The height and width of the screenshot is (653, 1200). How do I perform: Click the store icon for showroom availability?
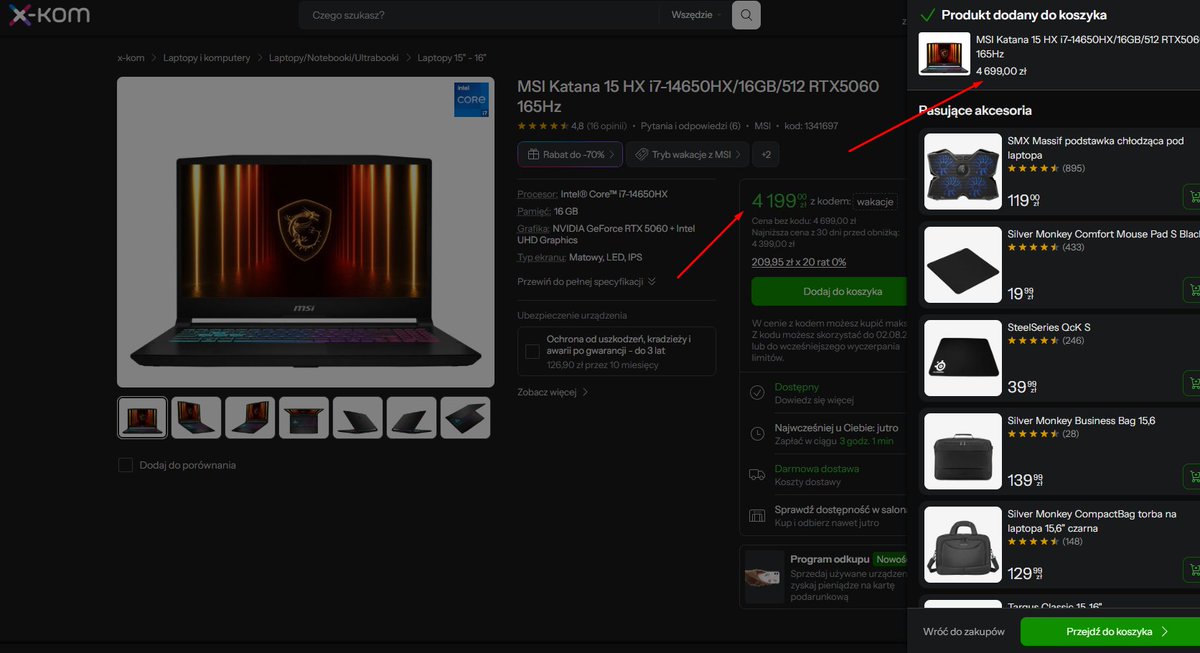click(x=757, y=516)
